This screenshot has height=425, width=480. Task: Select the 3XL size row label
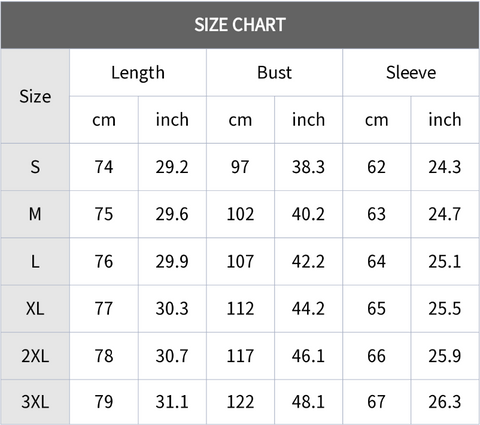(35, 402)
